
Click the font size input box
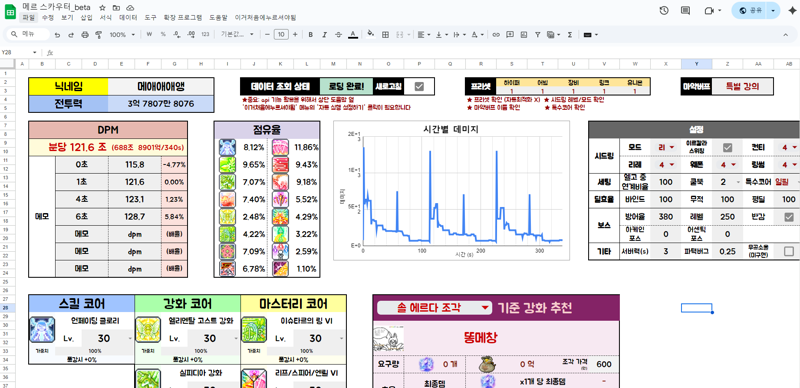pyautogui.click(x=281, y=34)
